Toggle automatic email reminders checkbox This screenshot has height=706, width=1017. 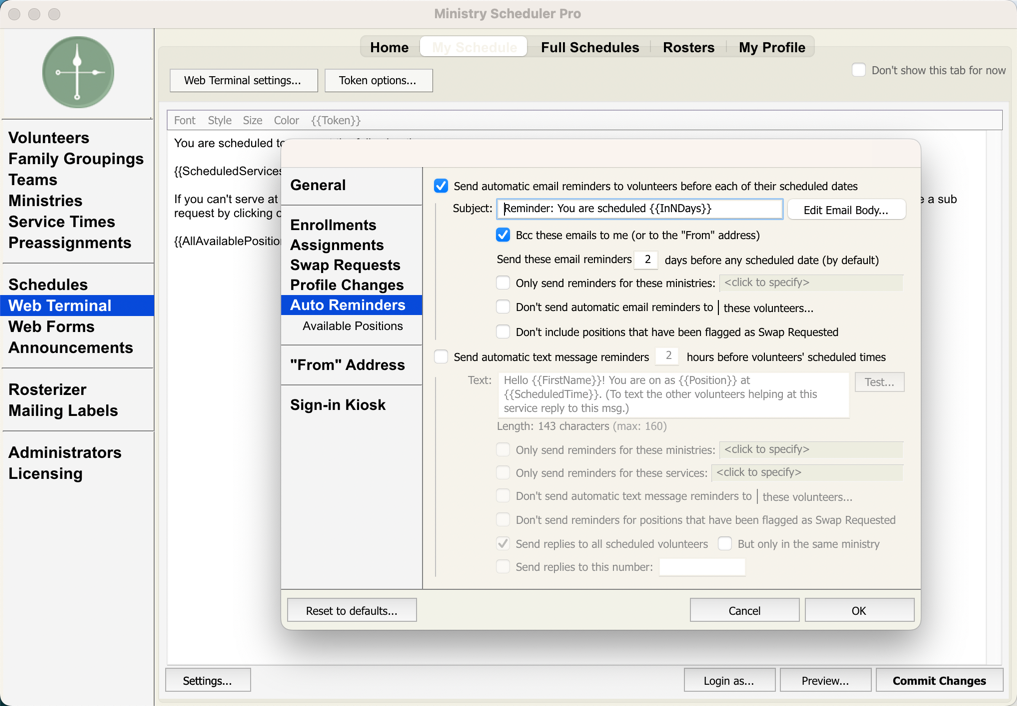pos(441,186)
